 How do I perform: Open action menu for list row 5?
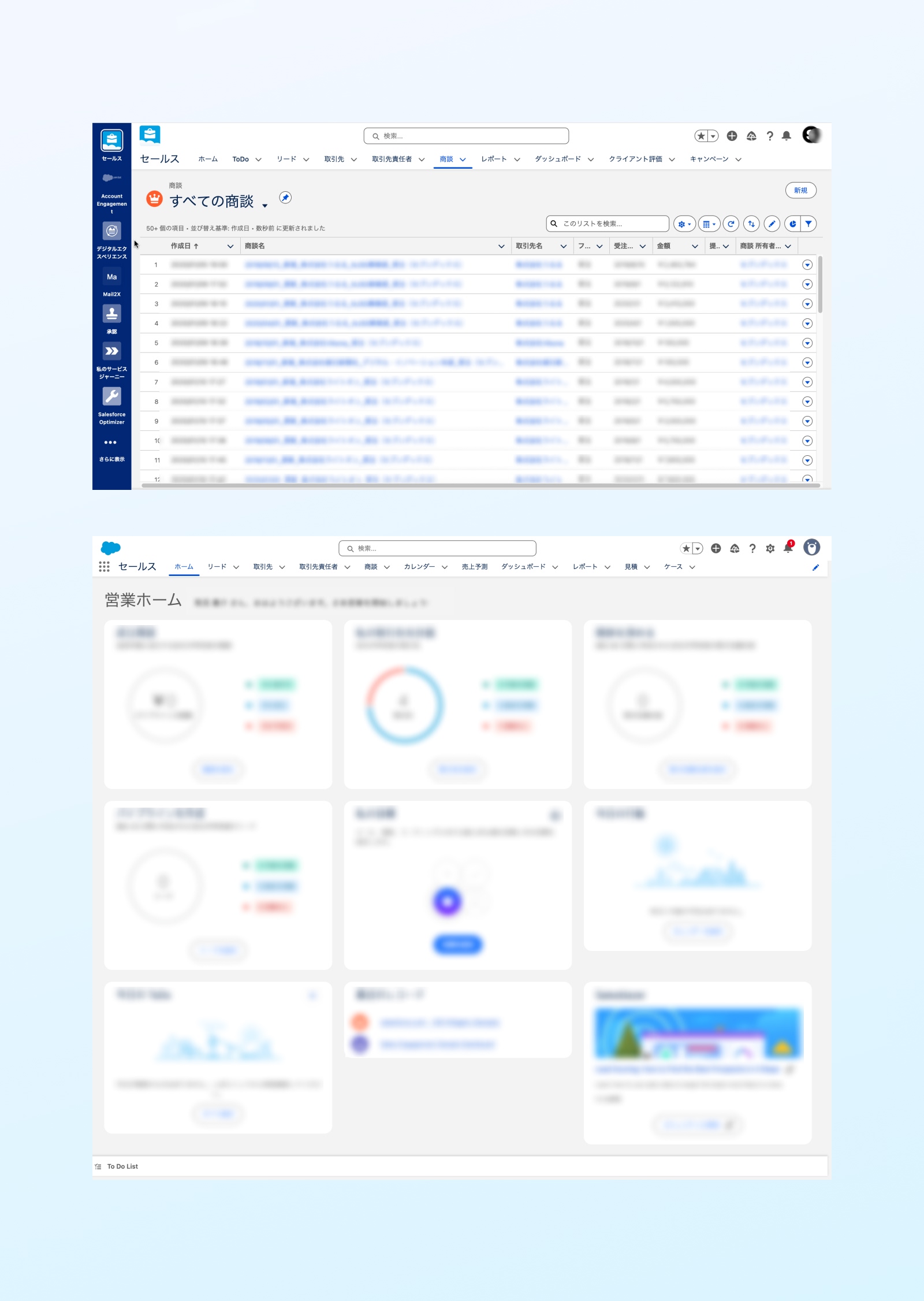coord(807,343)
